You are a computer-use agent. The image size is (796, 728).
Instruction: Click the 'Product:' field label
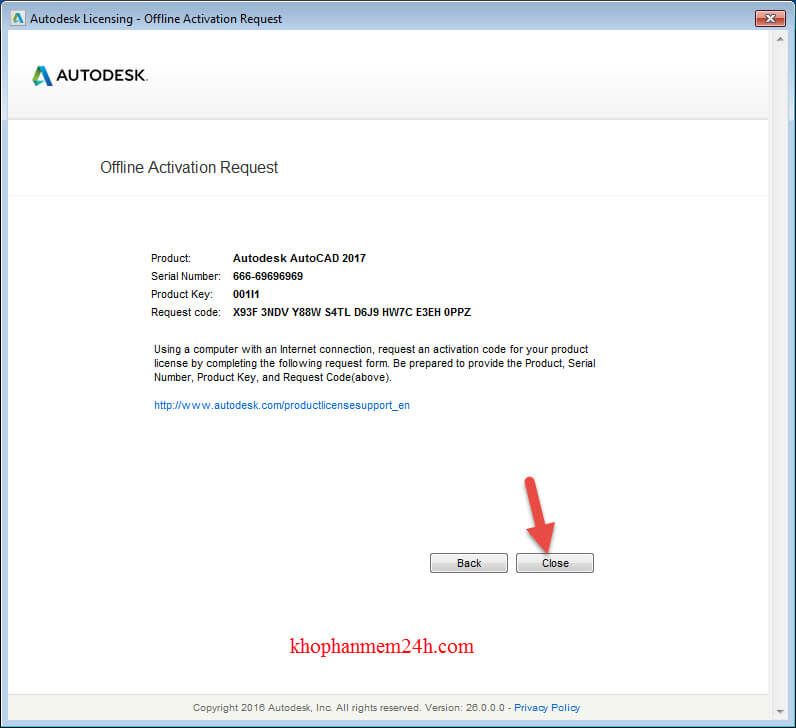pos(171,258)
